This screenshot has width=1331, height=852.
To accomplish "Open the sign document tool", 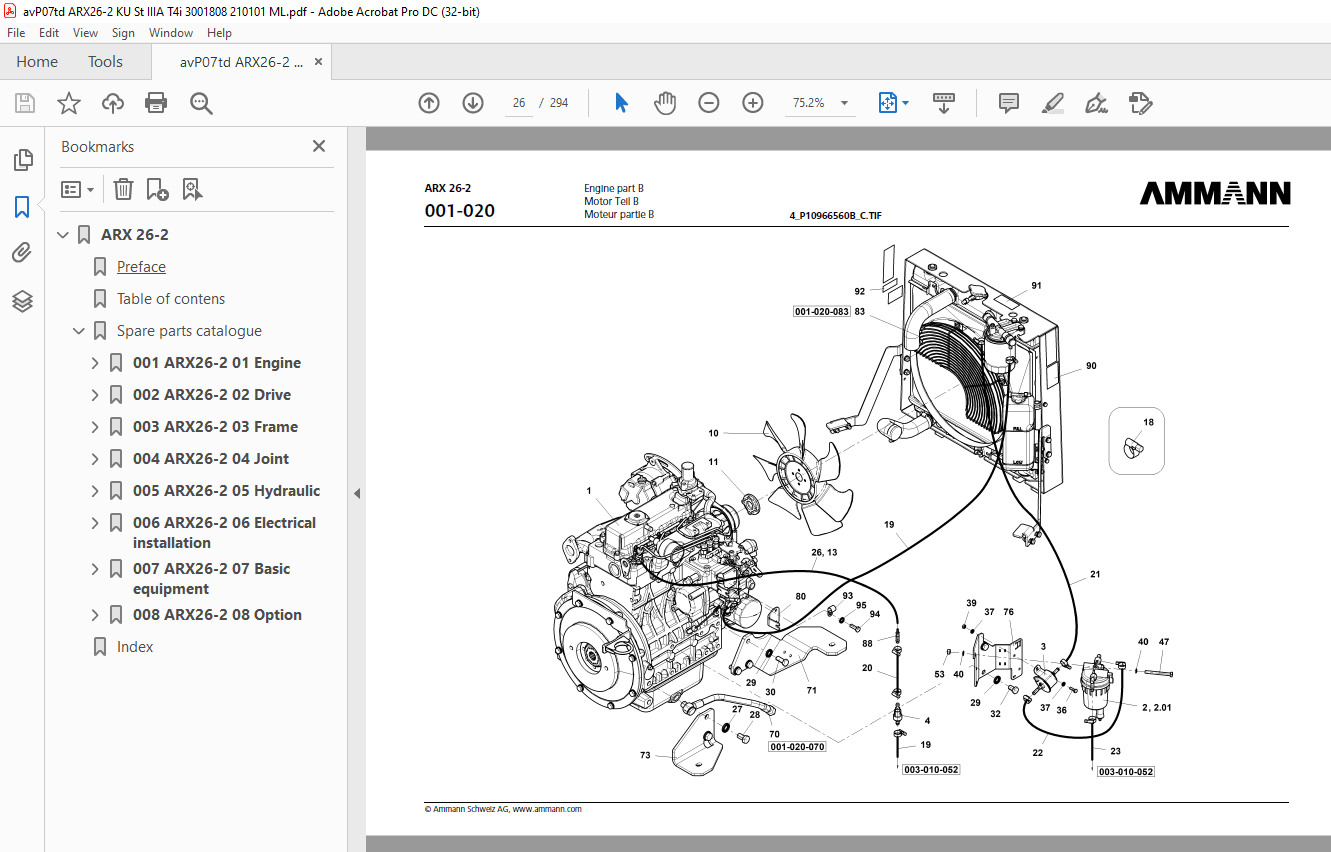I will (1096, 103).
